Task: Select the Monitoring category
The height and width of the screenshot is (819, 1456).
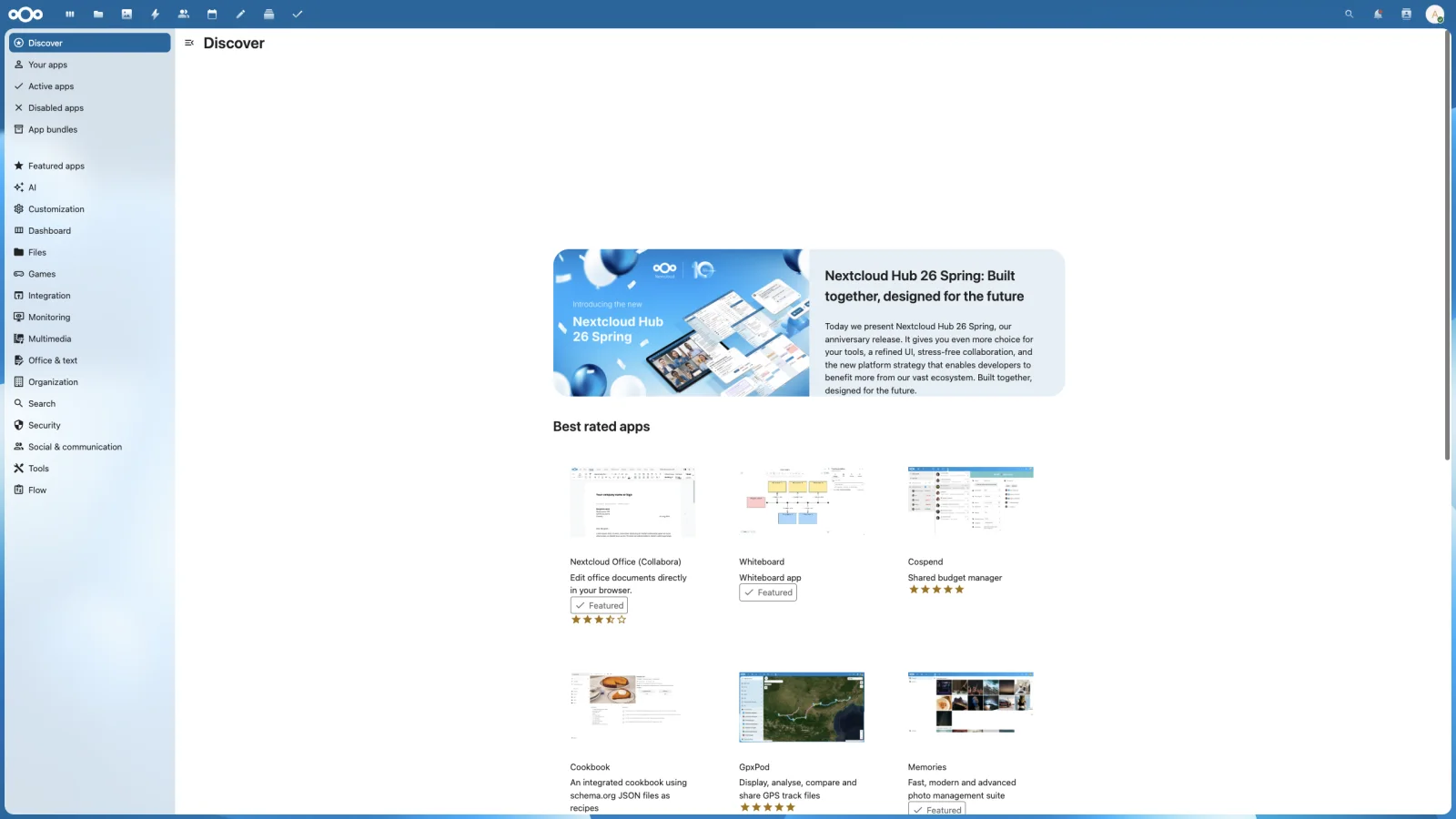Action: point(90,318)
